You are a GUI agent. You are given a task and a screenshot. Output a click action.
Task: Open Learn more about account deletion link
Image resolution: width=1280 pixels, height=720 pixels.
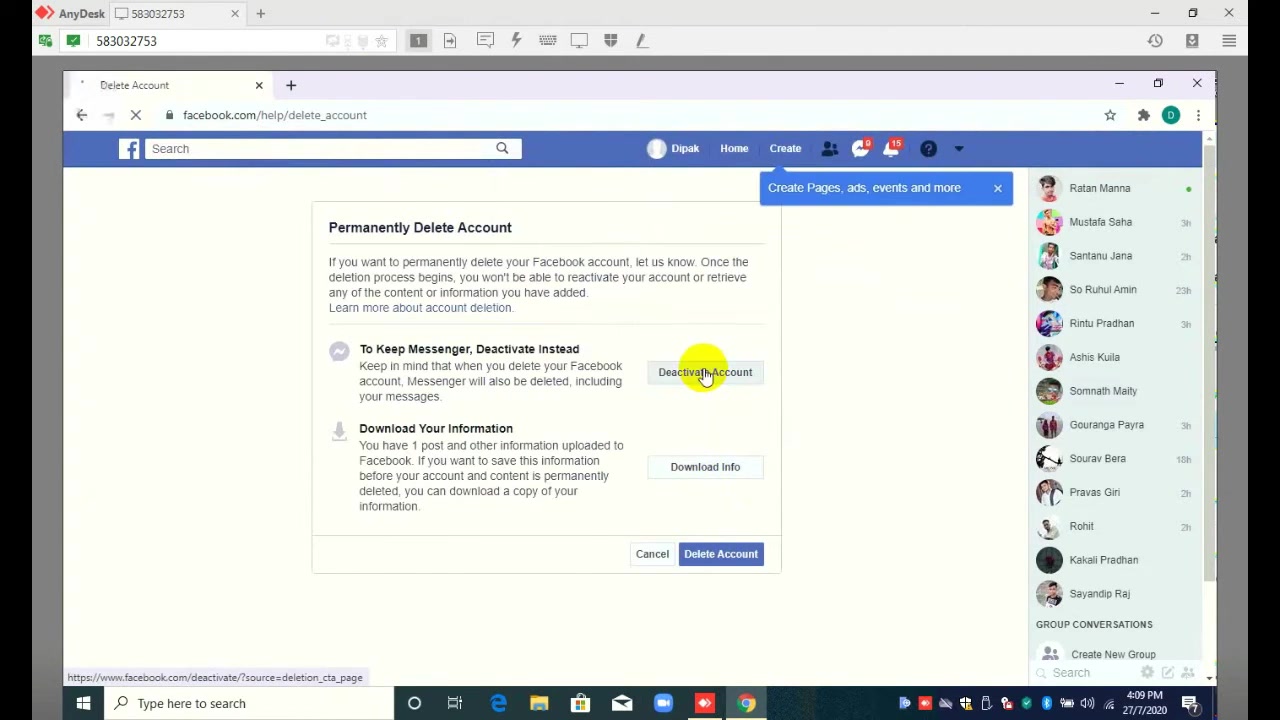tap(421, 308)
